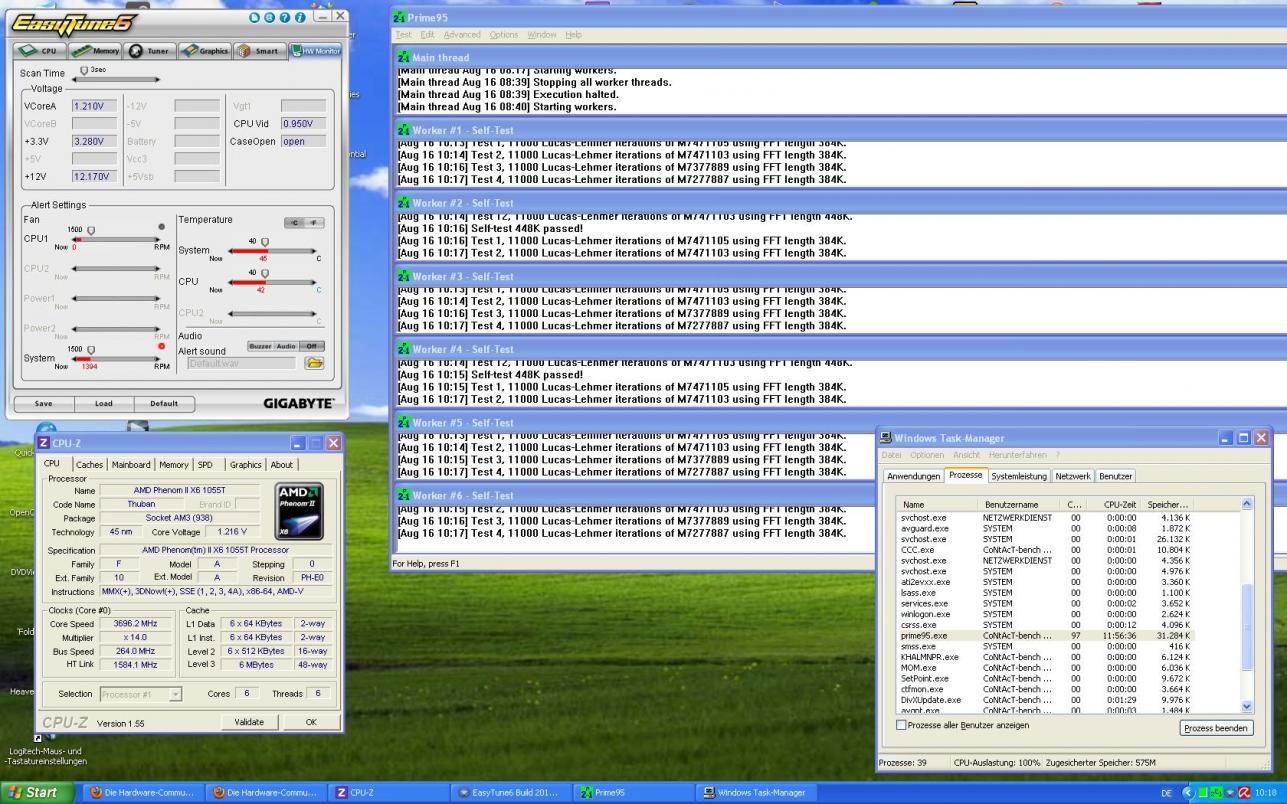Screen dimensions: 1287x804
Task: Click the Default.wav alert sound field
Action: 240,363
